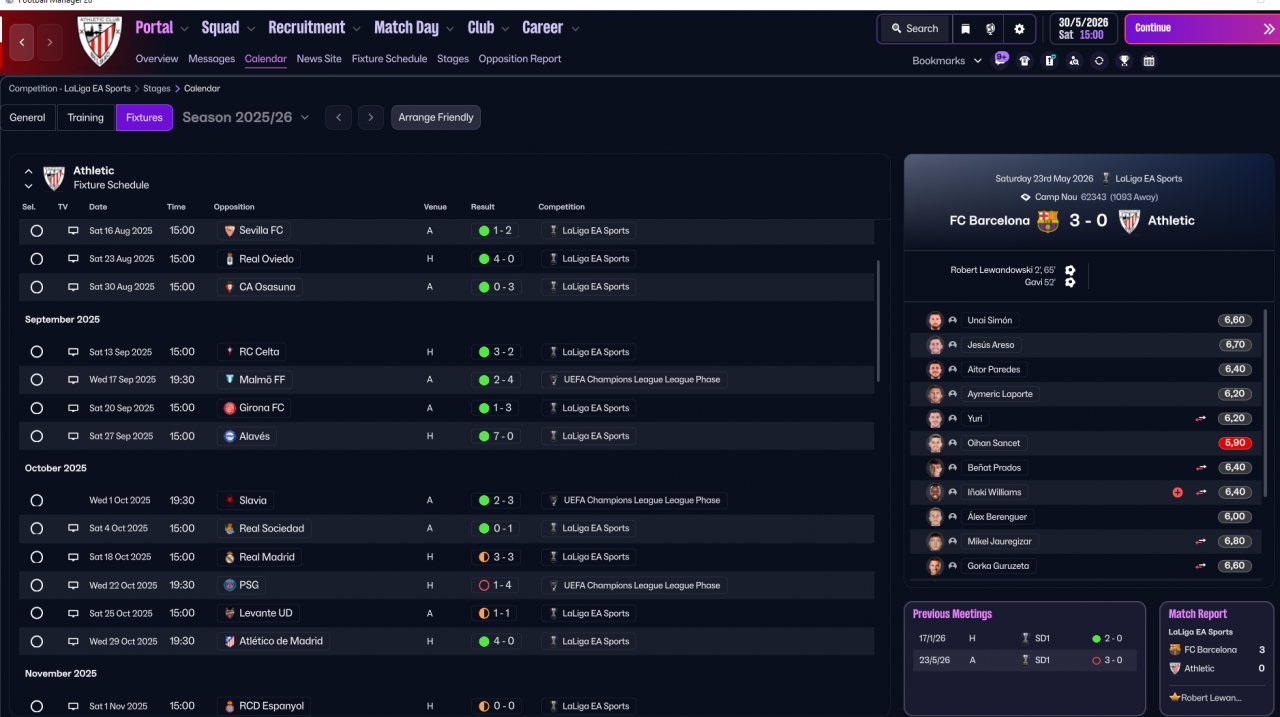Open the Squad dropdown menu

228,28
